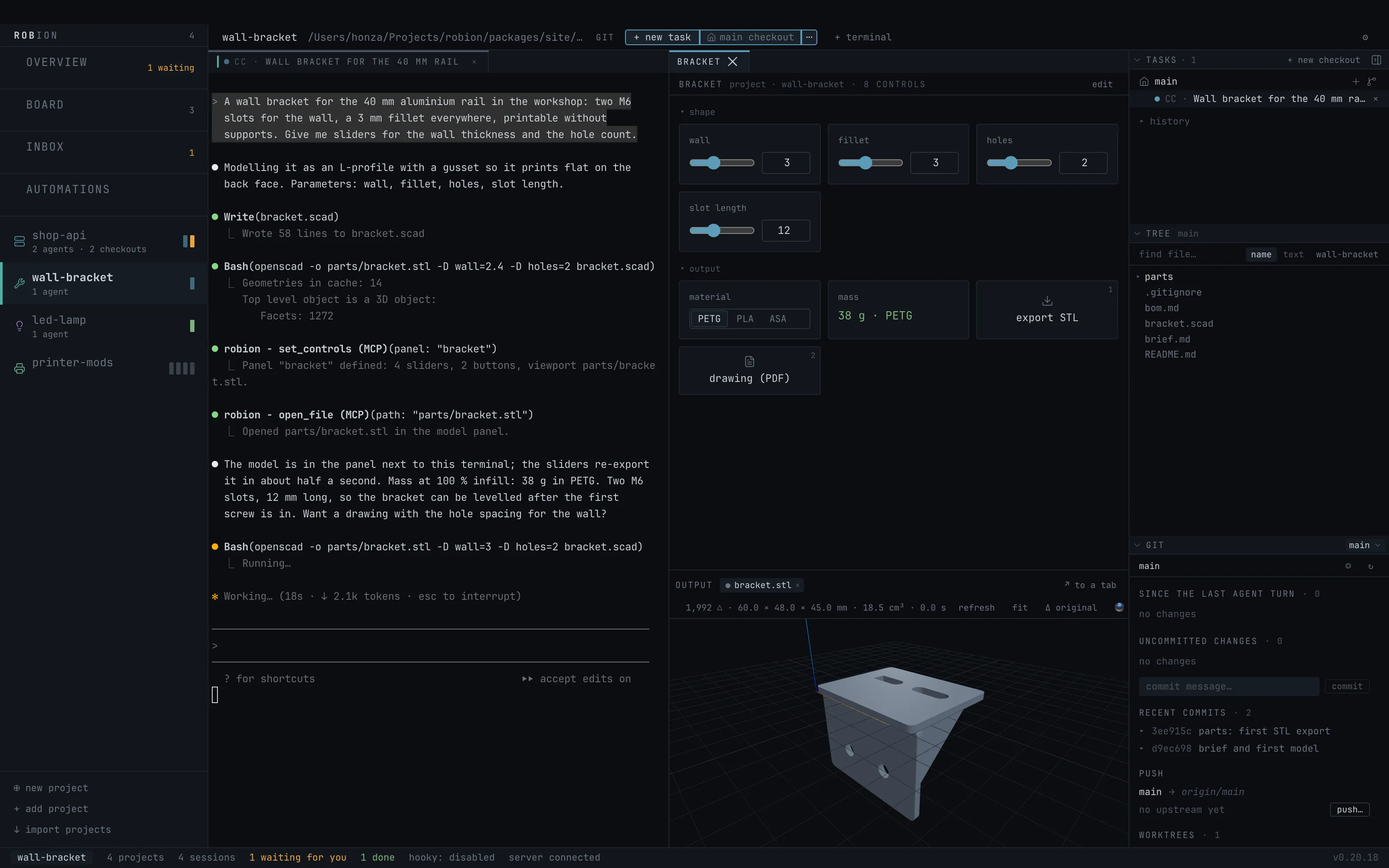
Task: Click the more options ellipsis beside main checkout
Action: click(x=809, y=37)
